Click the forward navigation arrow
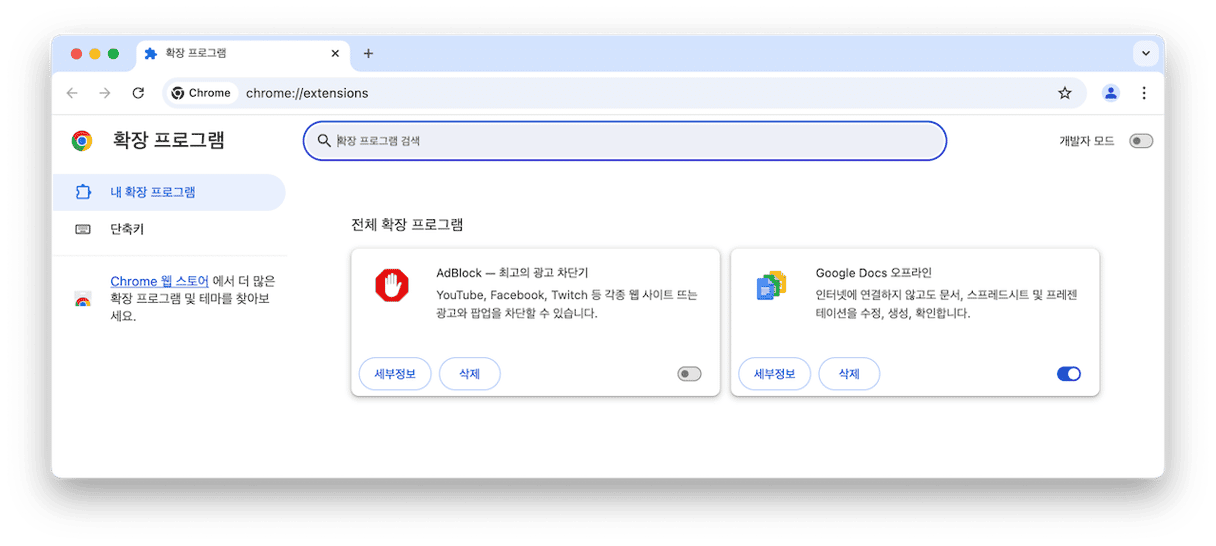This screenshot has height=546, width=1216. (x=105, y=93)
